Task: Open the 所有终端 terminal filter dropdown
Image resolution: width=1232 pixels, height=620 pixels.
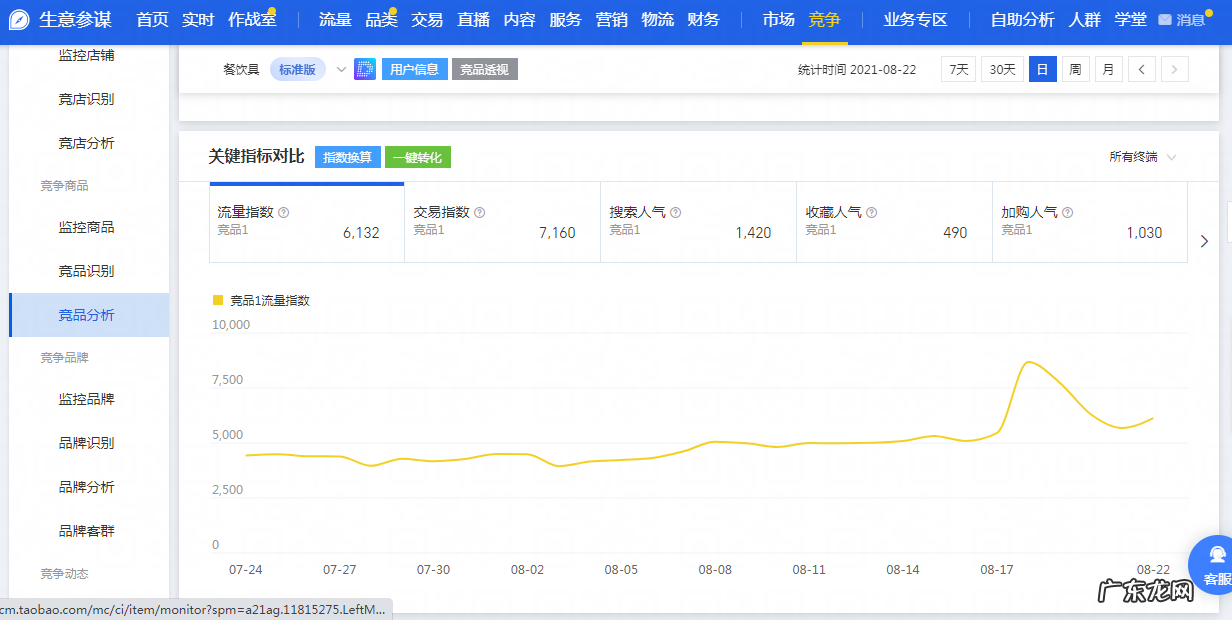Action: [1140, 157]
